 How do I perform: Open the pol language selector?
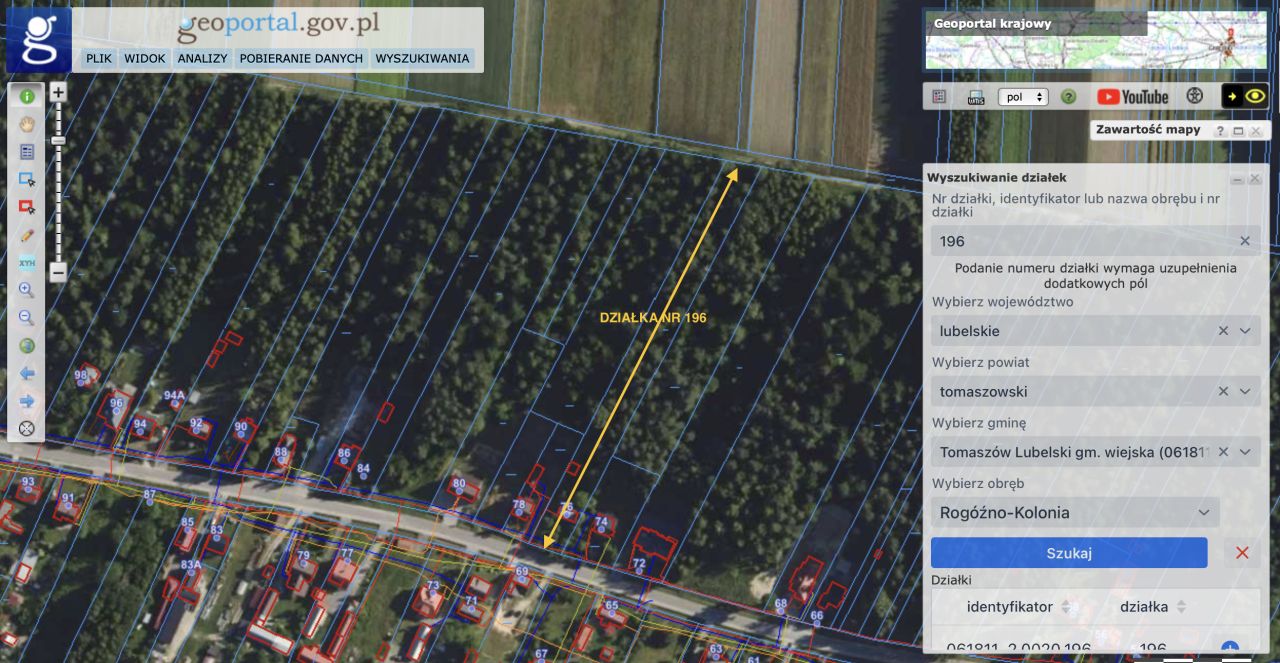coord(1023,97)
